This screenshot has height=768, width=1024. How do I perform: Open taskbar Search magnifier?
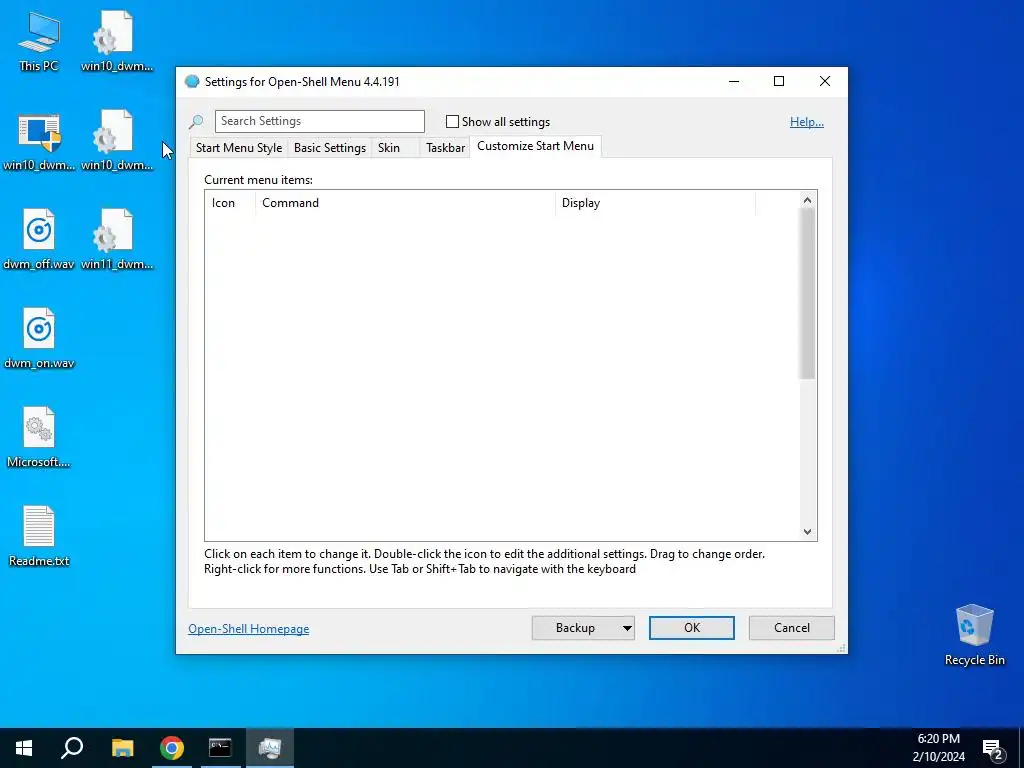(x=72, y=748)
